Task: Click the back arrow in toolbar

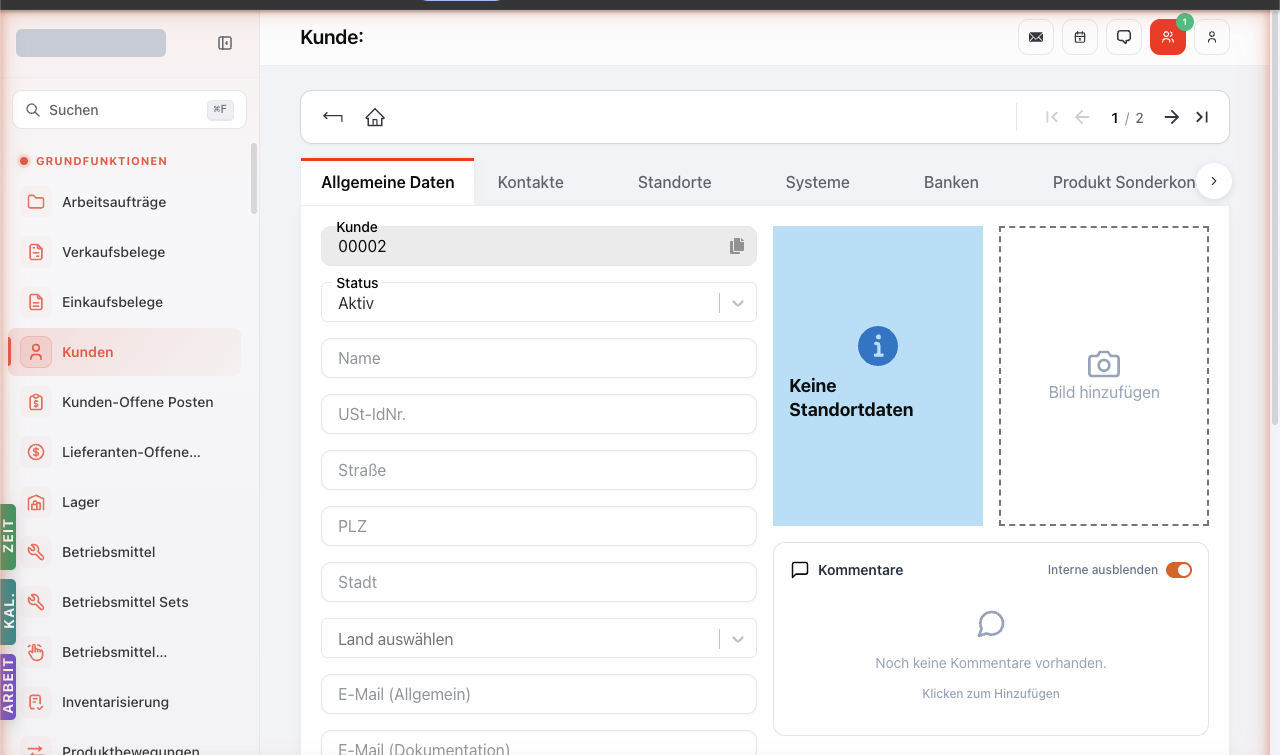Action: click(333, 117)
